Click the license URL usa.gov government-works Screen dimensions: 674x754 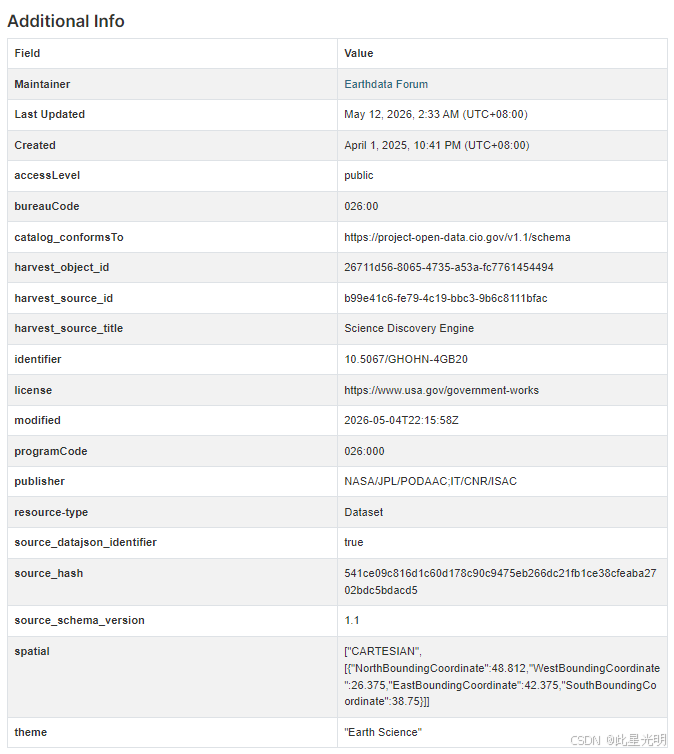click(x=441, y=390)
